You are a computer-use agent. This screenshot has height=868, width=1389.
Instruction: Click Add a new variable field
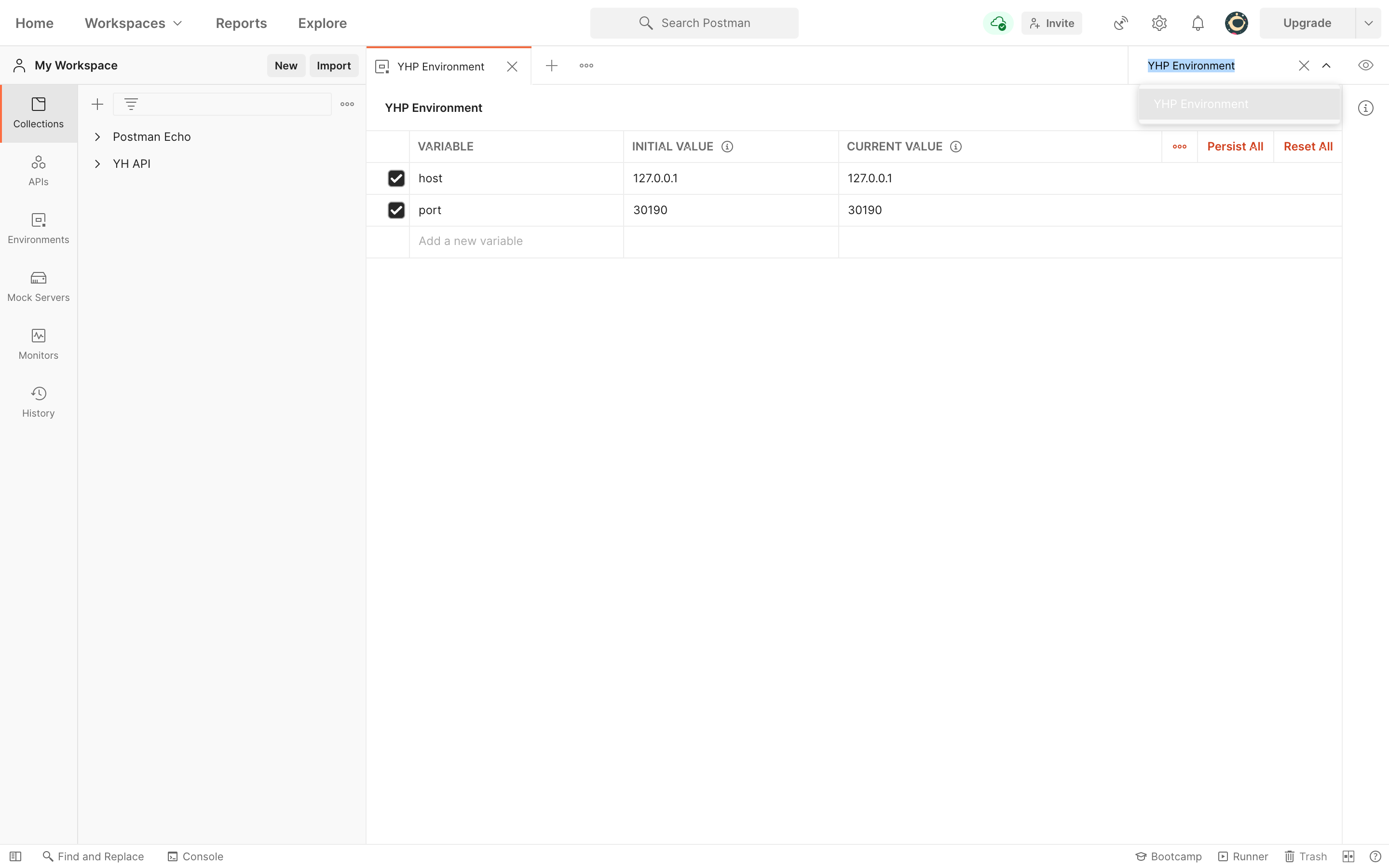pos(517,241)
